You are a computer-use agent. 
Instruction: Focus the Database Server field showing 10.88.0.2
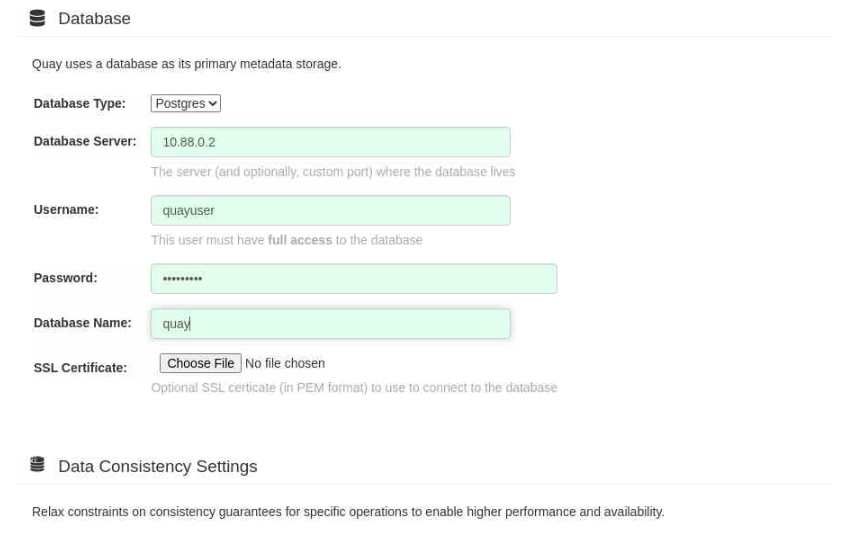[x=330, y=142]
